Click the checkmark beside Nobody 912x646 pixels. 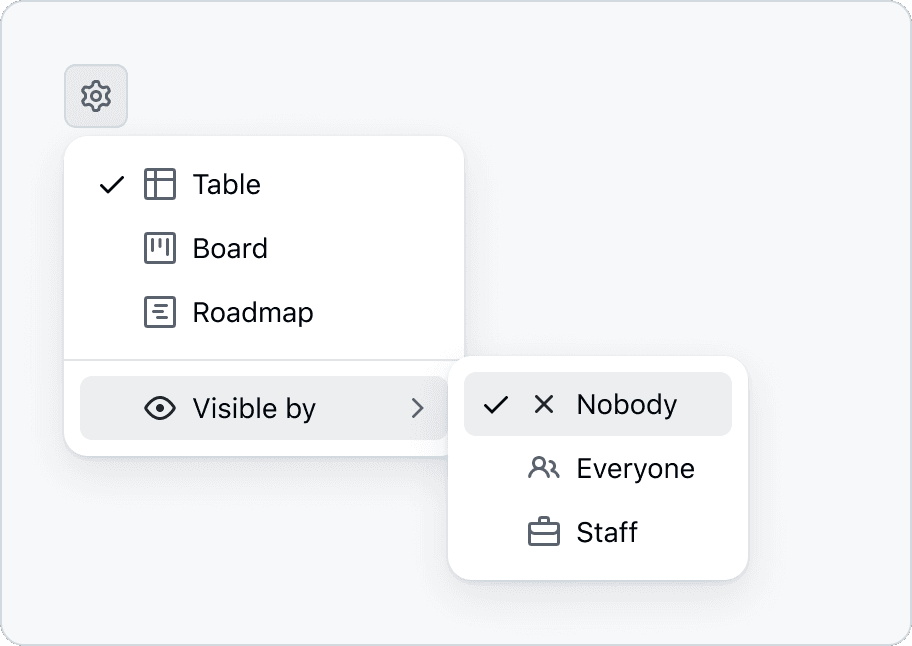tap(496, 404)
